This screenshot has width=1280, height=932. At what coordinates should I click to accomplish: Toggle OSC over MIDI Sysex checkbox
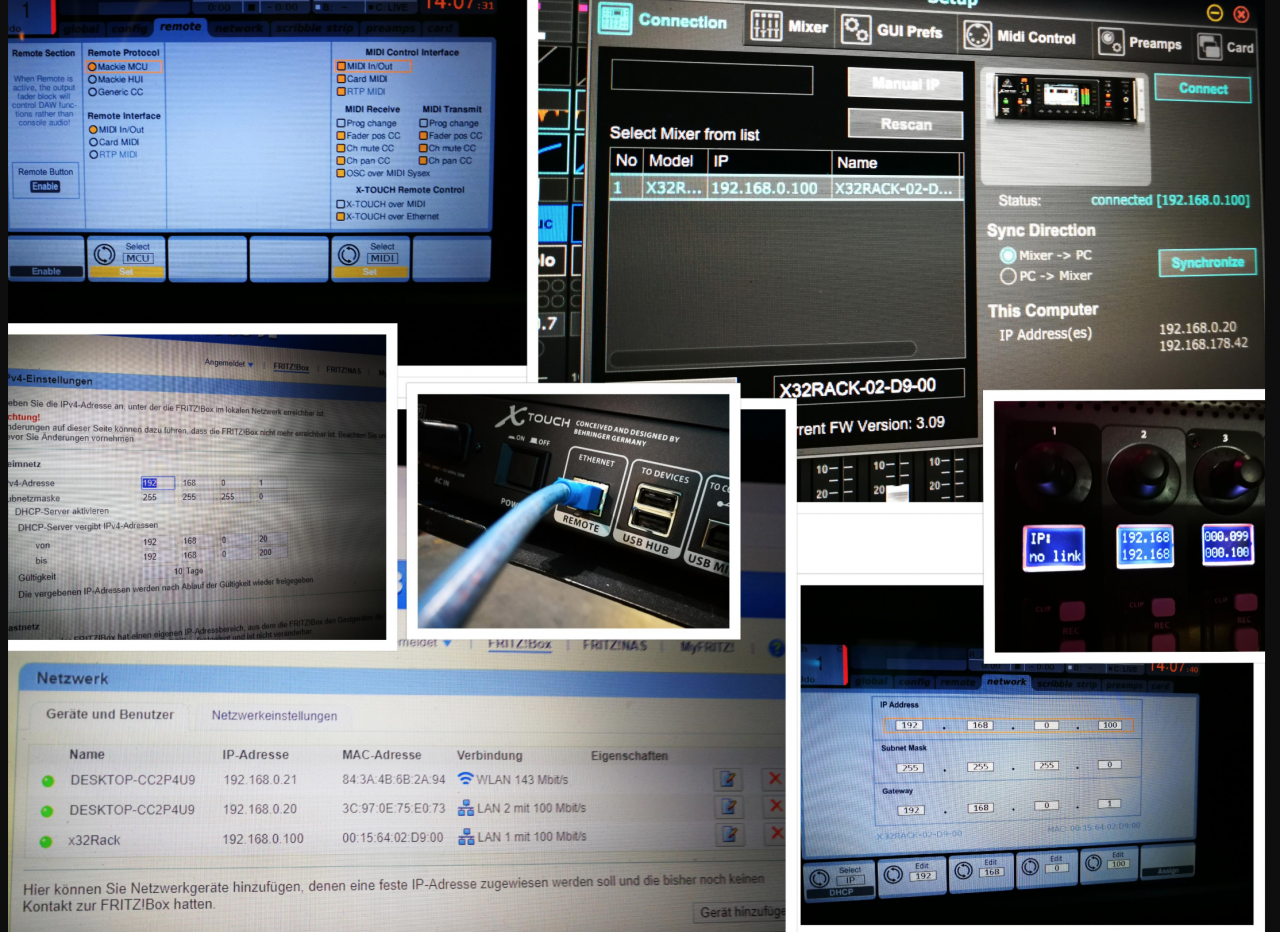coord(341,173)
